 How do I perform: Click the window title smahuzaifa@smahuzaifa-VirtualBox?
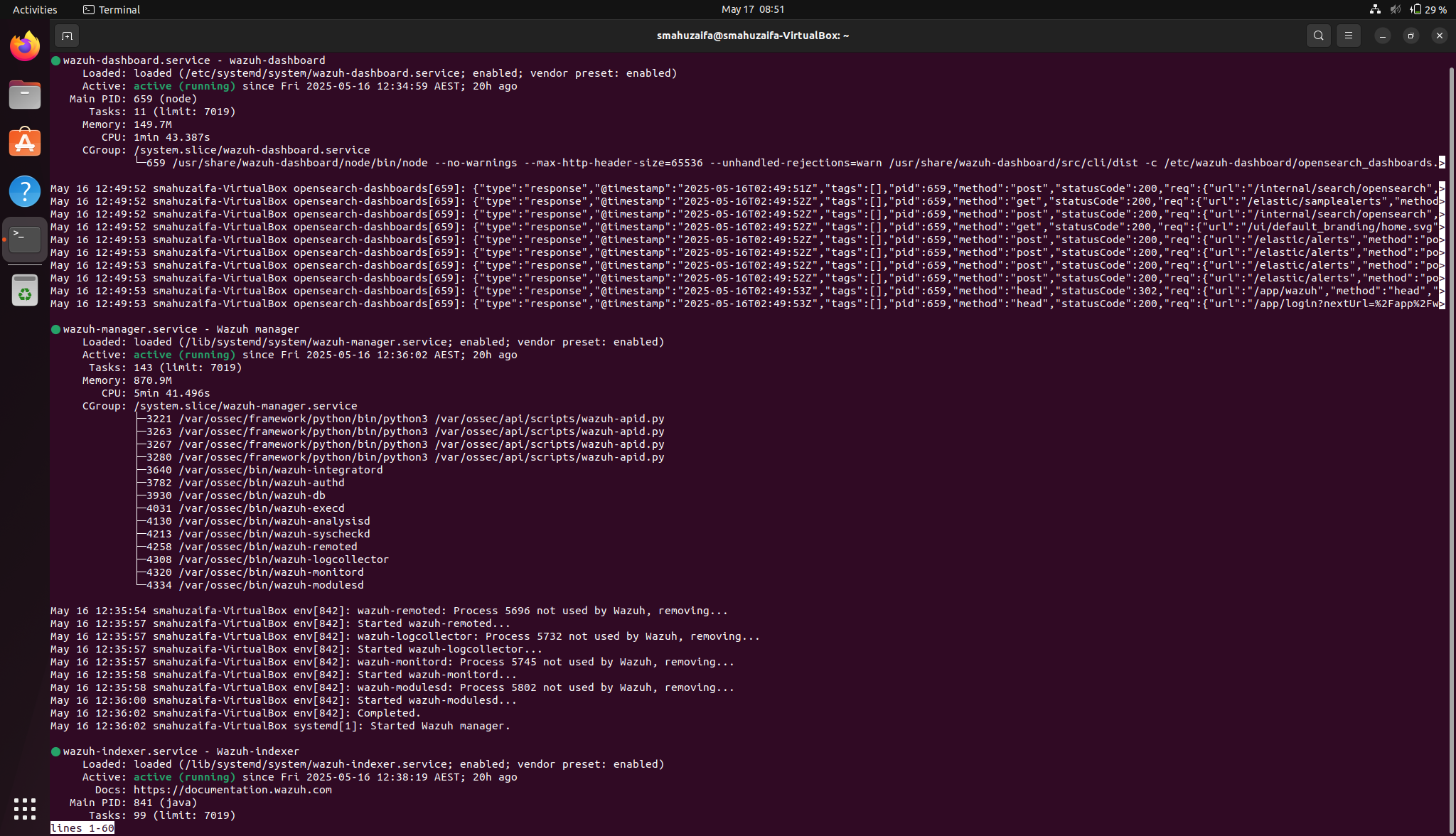[753, 36]
